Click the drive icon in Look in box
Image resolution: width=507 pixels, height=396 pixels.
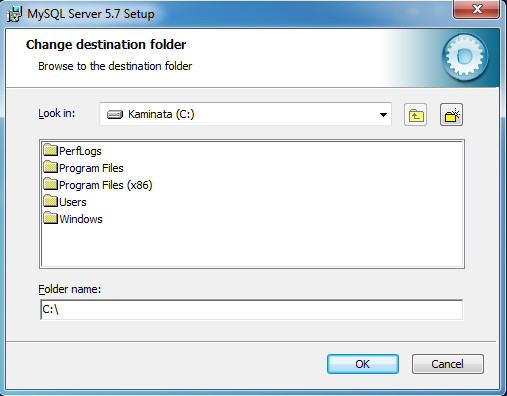pos(115,115)
